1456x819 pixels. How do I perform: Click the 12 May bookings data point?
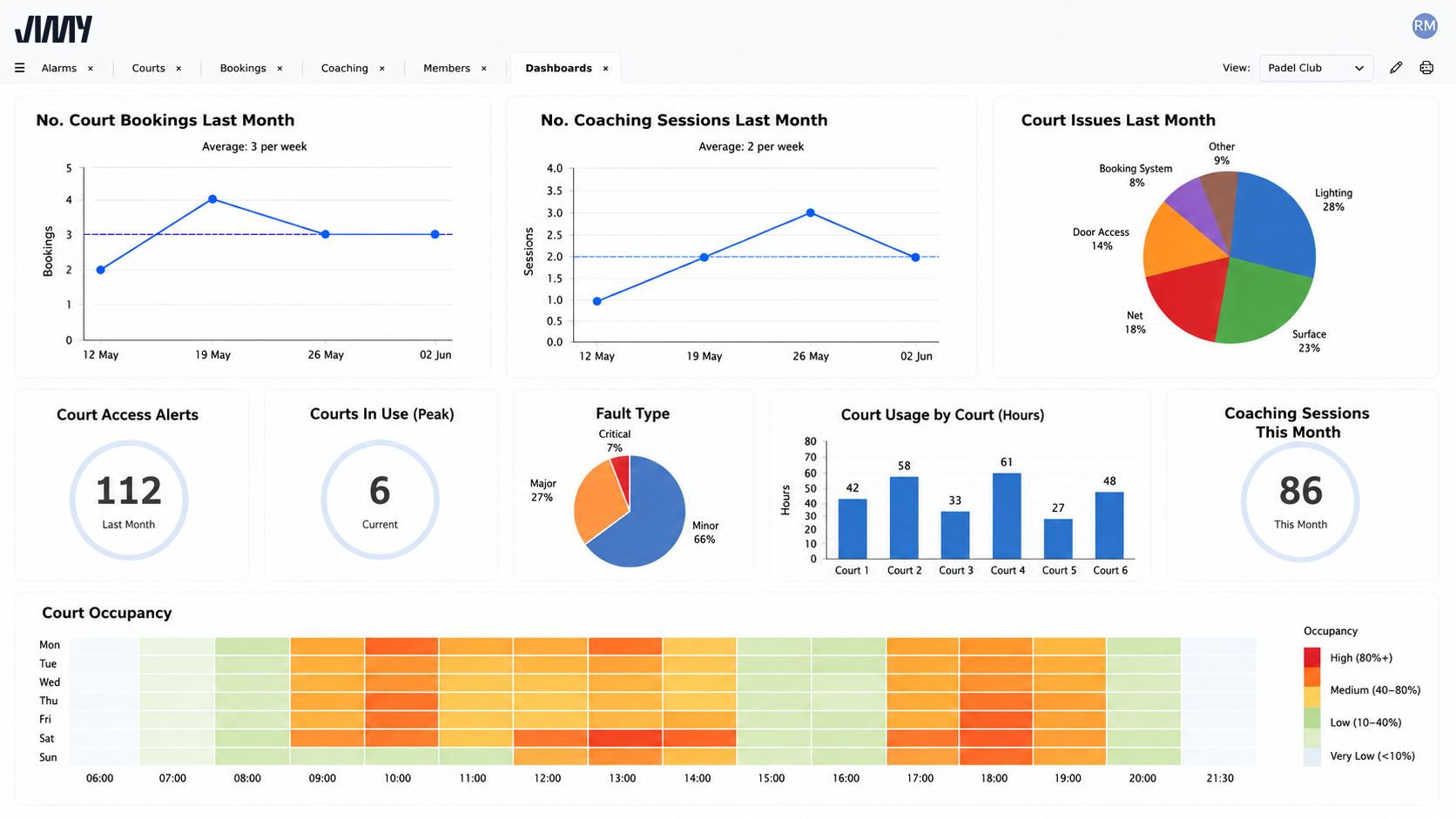click(x=101, y=270)
